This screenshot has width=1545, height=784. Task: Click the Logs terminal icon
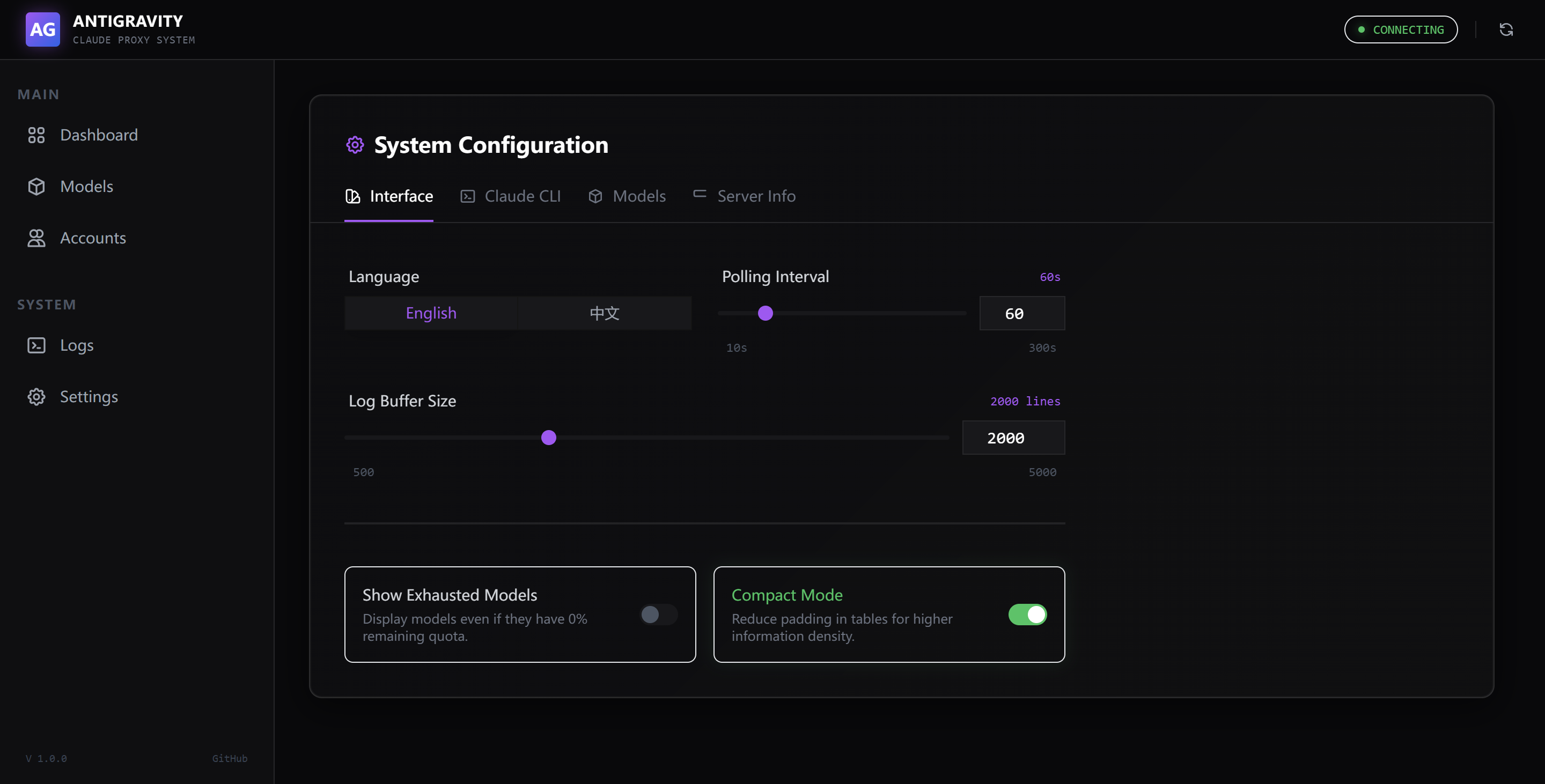36,345
